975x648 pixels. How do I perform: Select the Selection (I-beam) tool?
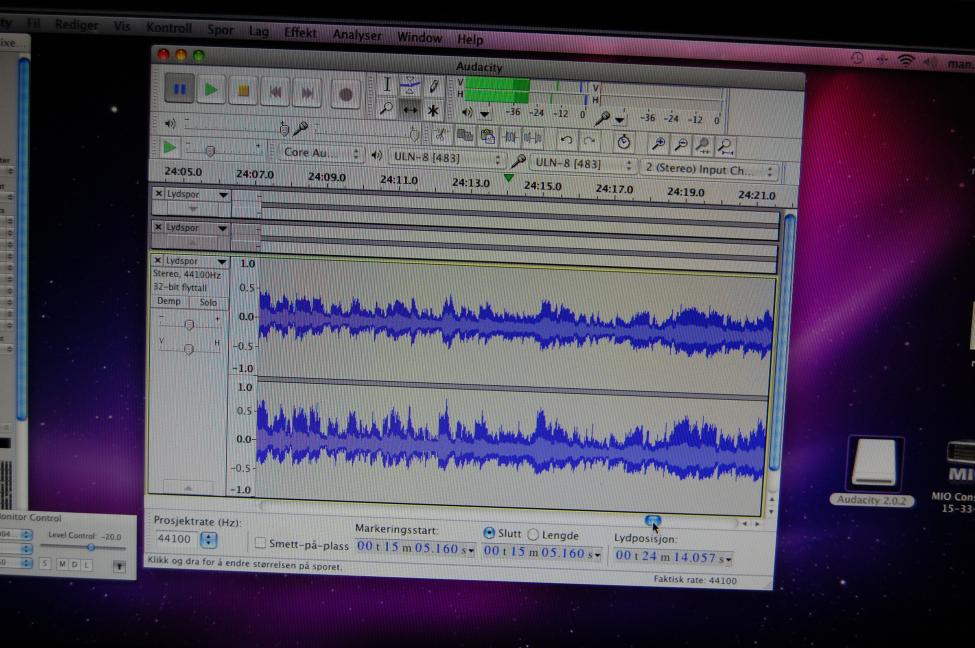(386, 85)
